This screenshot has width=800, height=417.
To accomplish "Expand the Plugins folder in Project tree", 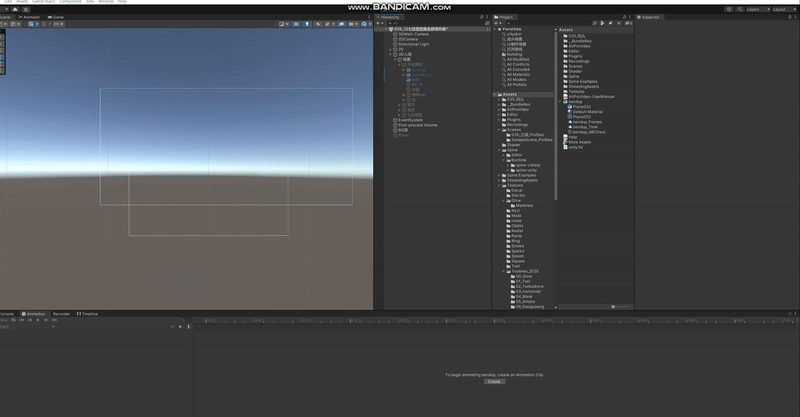I will point(499,120).
